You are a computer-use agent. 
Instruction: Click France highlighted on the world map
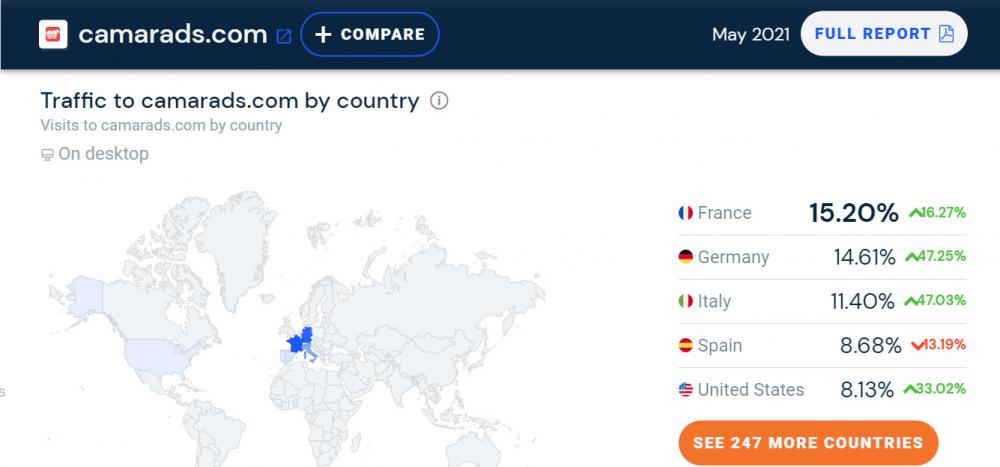296,342
